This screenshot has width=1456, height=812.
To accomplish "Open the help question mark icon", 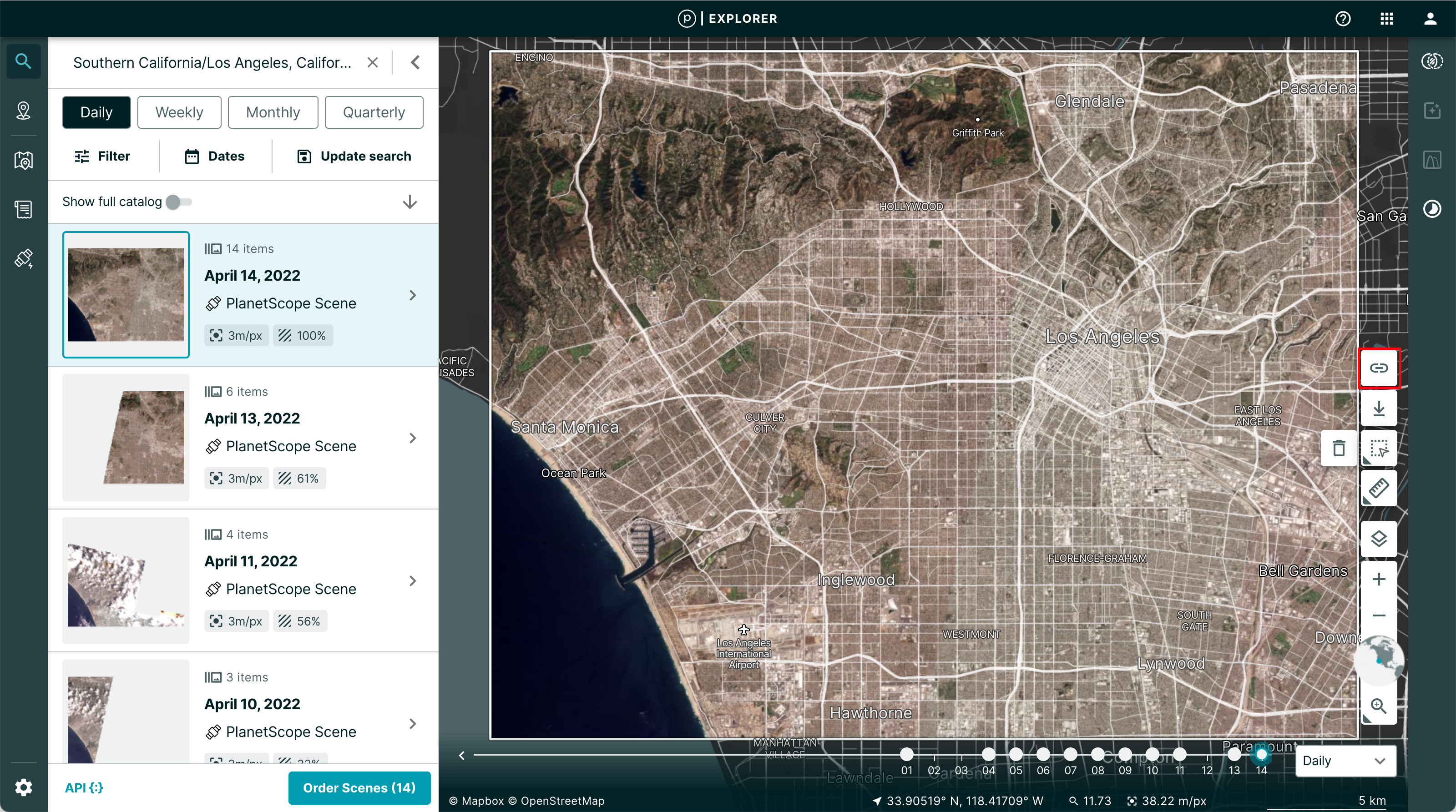I will [x=1343, y=19].
